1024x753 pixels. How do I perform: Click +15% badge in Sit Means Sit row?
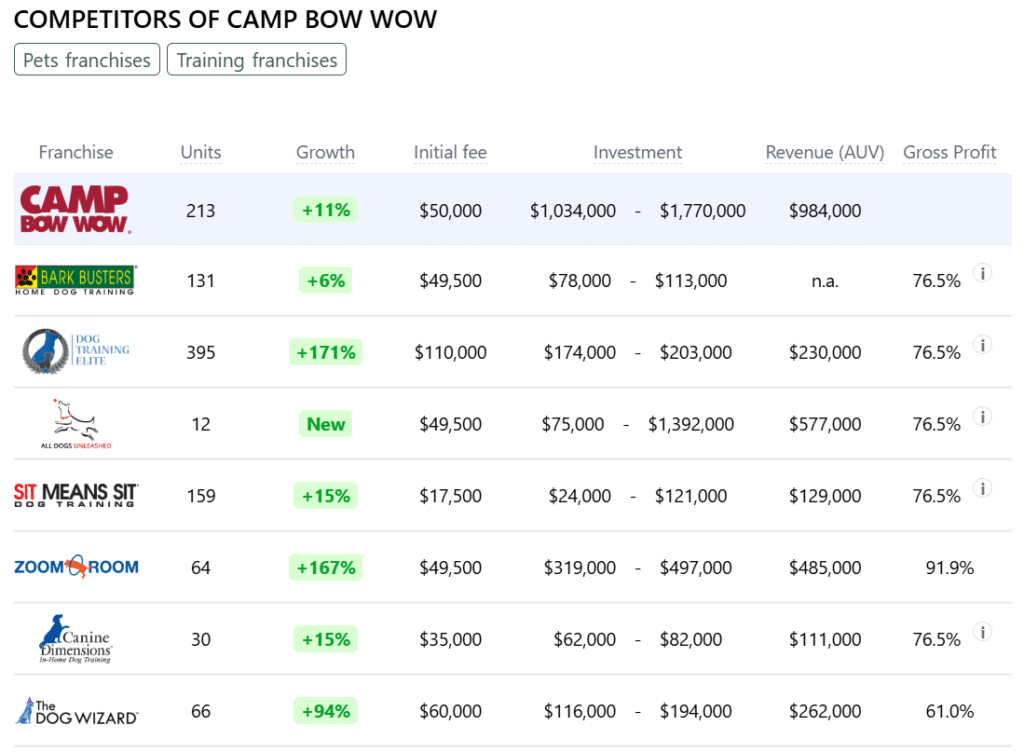click(325, 496)
